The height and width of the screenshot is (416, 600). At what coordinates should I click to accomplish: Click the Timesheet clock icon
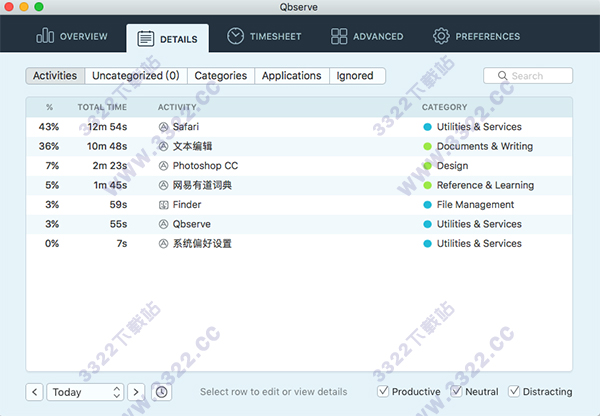point(235,36)
